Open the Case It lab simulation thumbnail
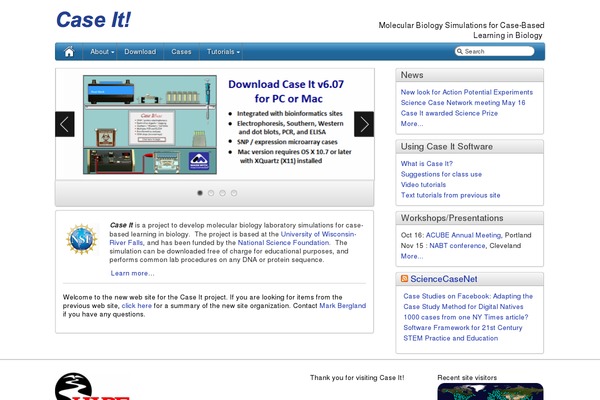 pos(150,125)
